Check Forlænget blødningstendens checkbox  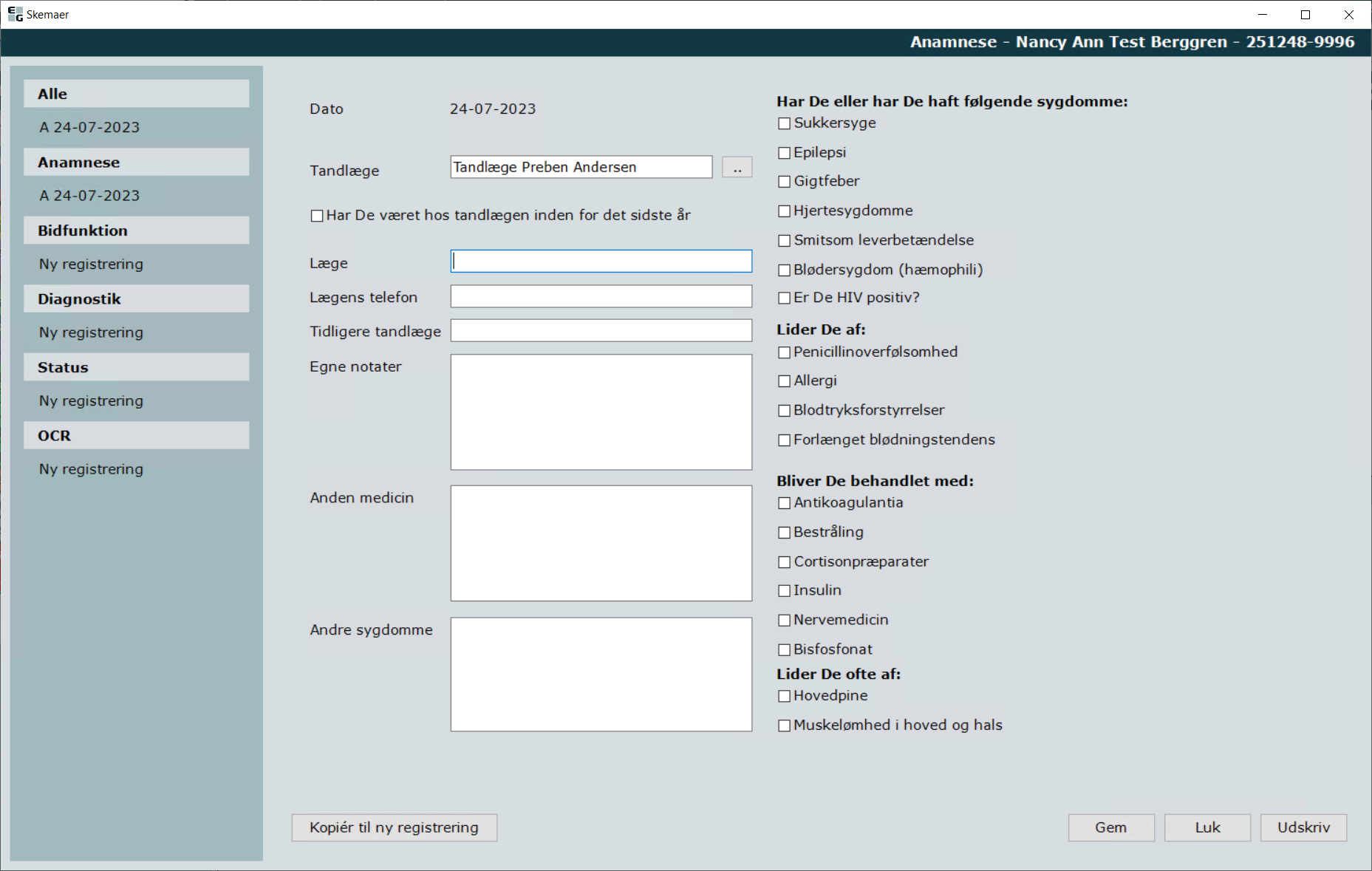point(785,440)
